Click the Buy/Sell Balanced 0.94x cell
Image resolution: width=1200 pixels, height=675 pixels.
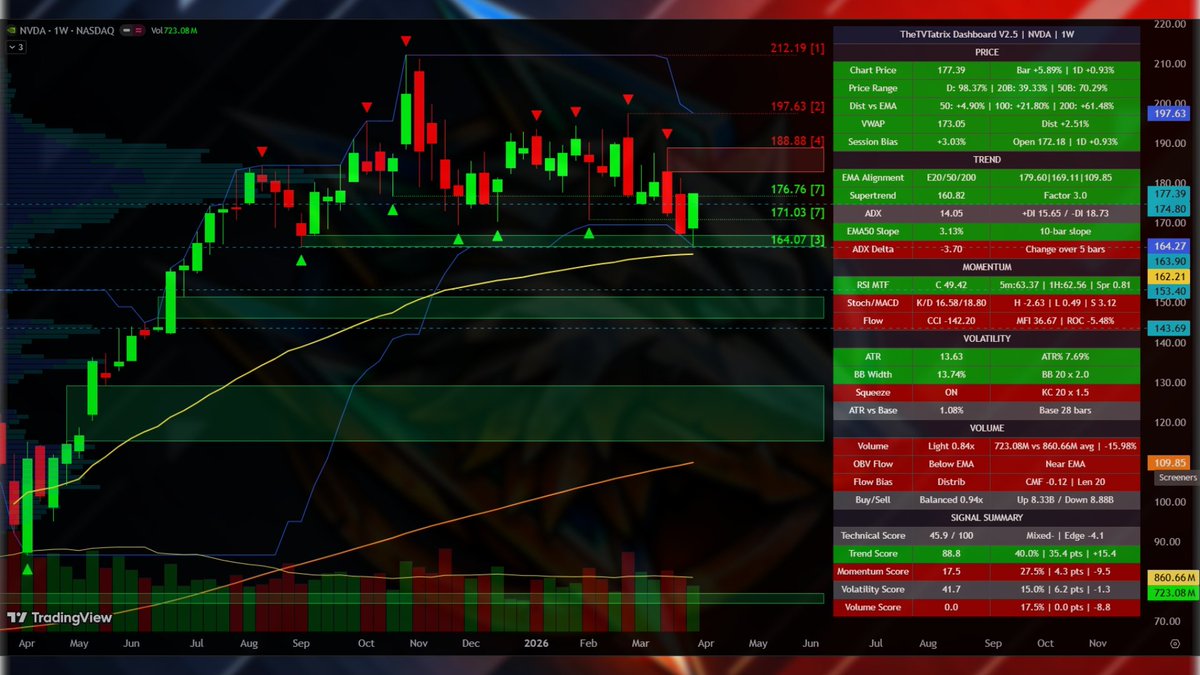pyautogui.click(x=951, y=499)
